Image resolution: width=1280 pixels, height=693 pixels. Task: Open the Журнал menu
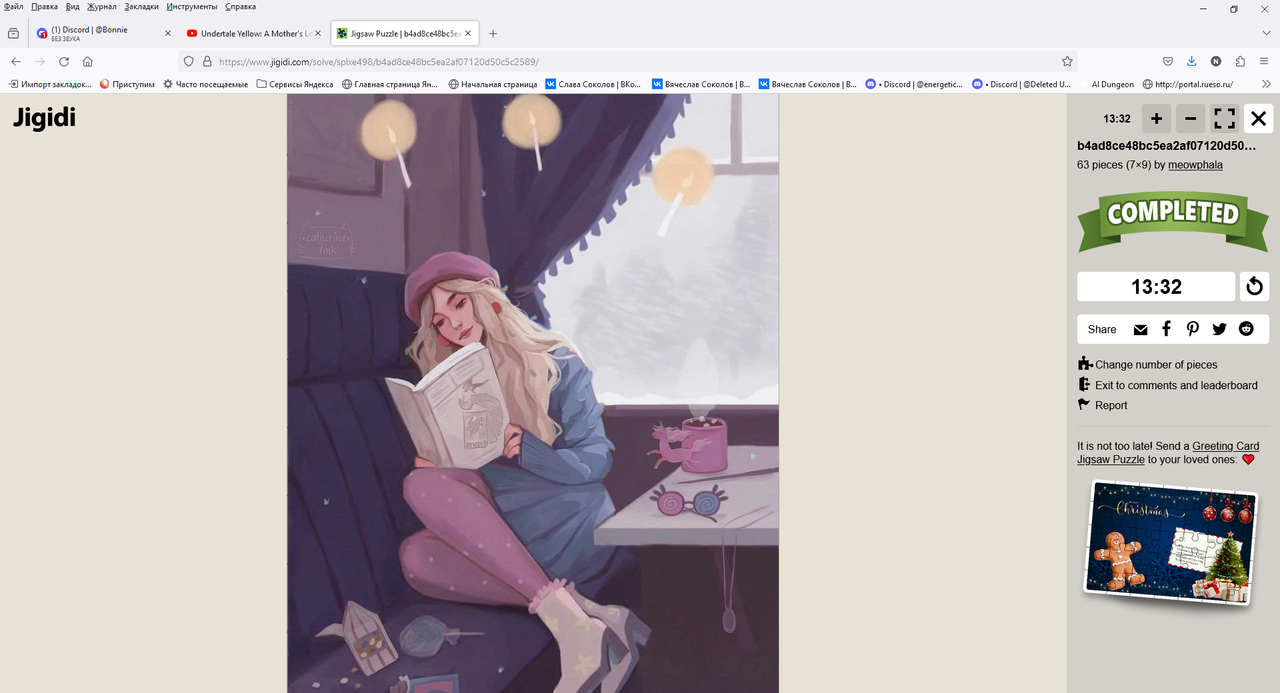pos(102,7)
